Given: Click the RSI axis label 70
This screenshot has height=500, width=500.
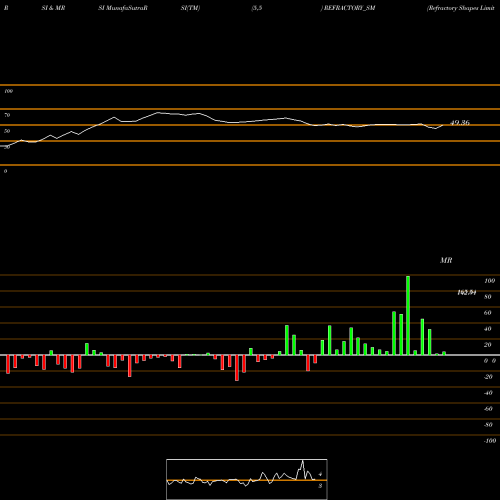Looking at the screenshot, I should click(x=7, y=115).
